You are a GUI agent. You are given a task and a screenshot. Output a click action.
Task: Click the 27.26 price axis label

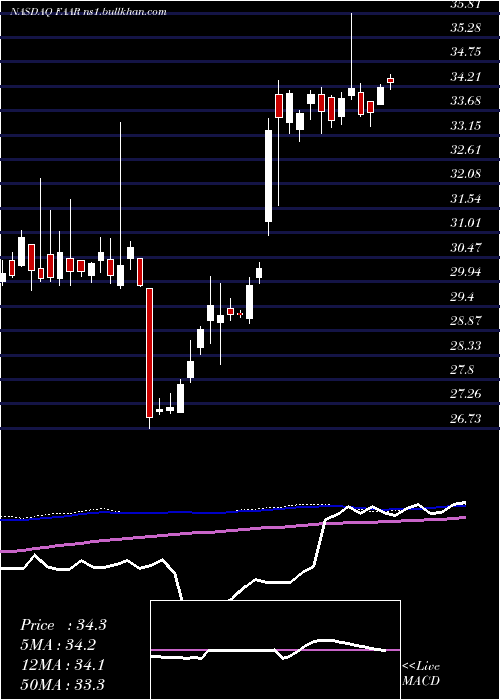(x=465, y=394)
